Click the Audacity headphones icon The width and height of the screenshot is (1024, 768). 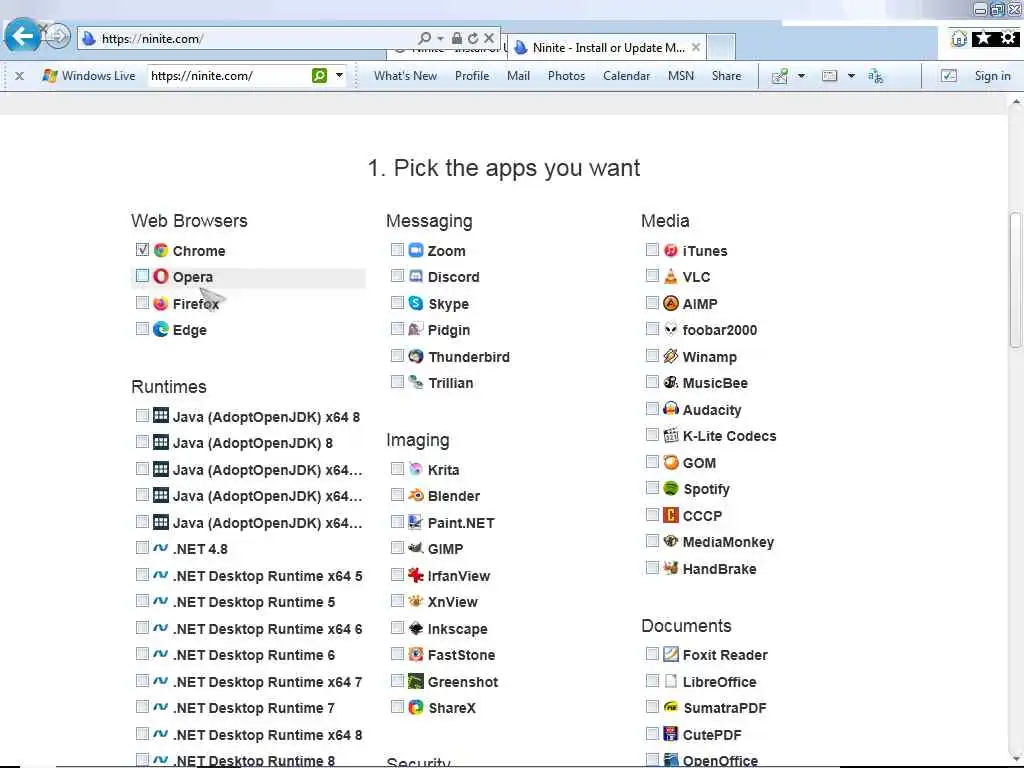(671, 409)
